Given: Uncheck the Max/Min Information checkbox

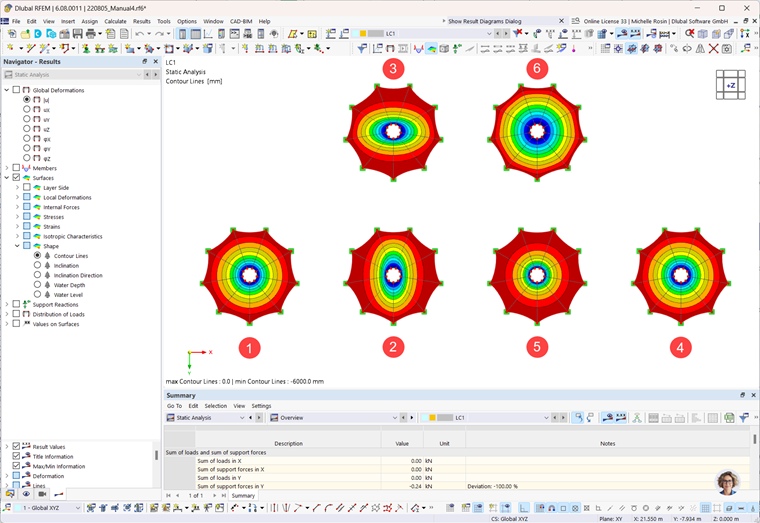Looking at the screenshot, I should click(x=16, y=465).
